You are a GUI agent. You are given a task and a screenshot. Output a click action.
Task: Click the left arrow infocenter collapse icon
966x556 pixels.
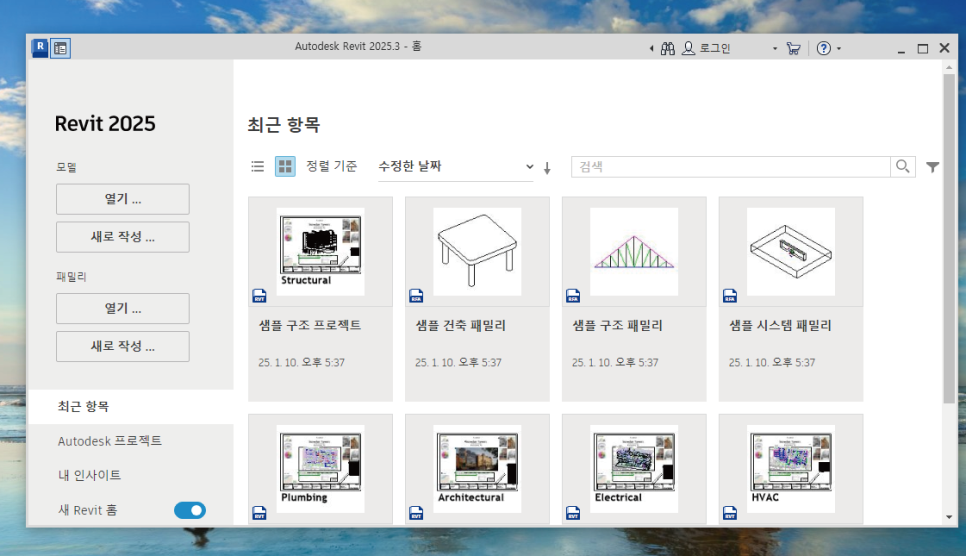[651, 49]
